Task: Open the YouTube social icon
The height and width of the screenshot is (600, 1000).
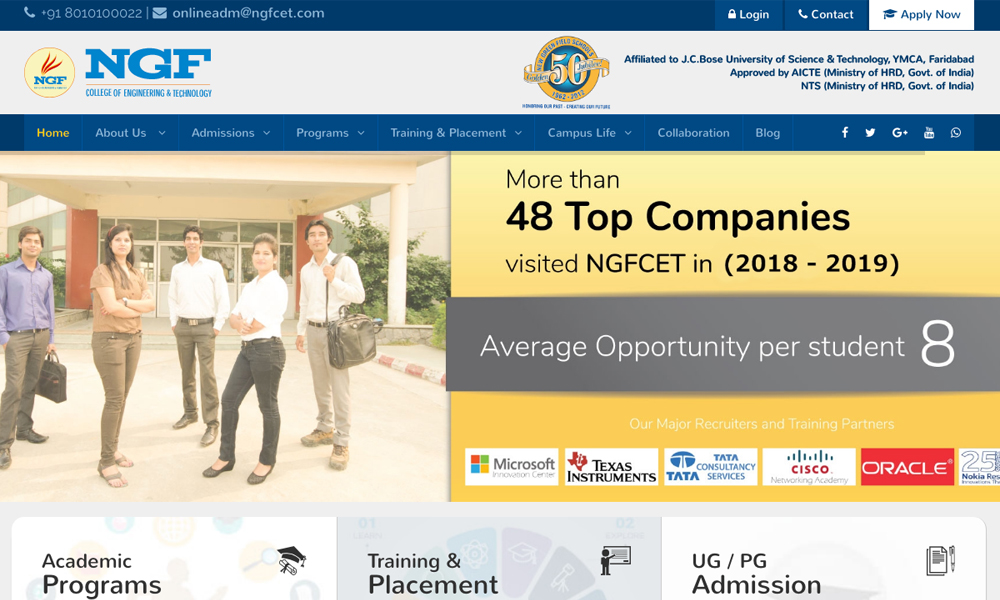Action: (x=929, y=133)
